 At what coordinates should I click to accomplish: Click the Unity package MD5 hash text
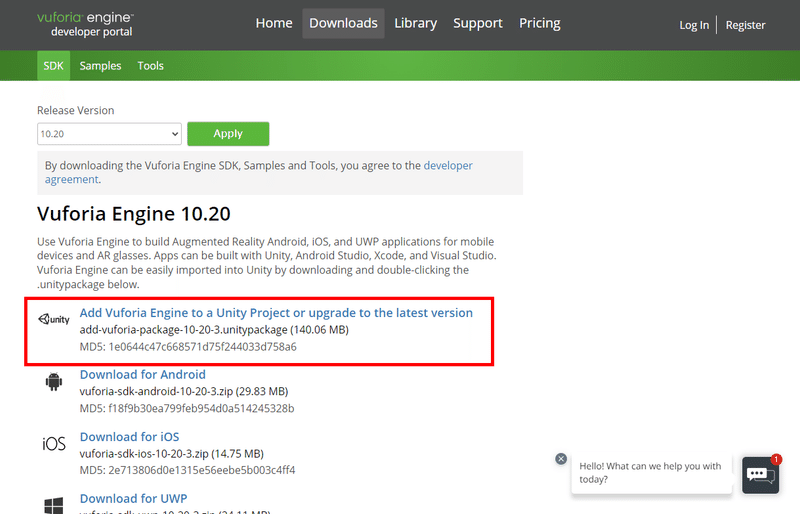[x=188, y=347]
